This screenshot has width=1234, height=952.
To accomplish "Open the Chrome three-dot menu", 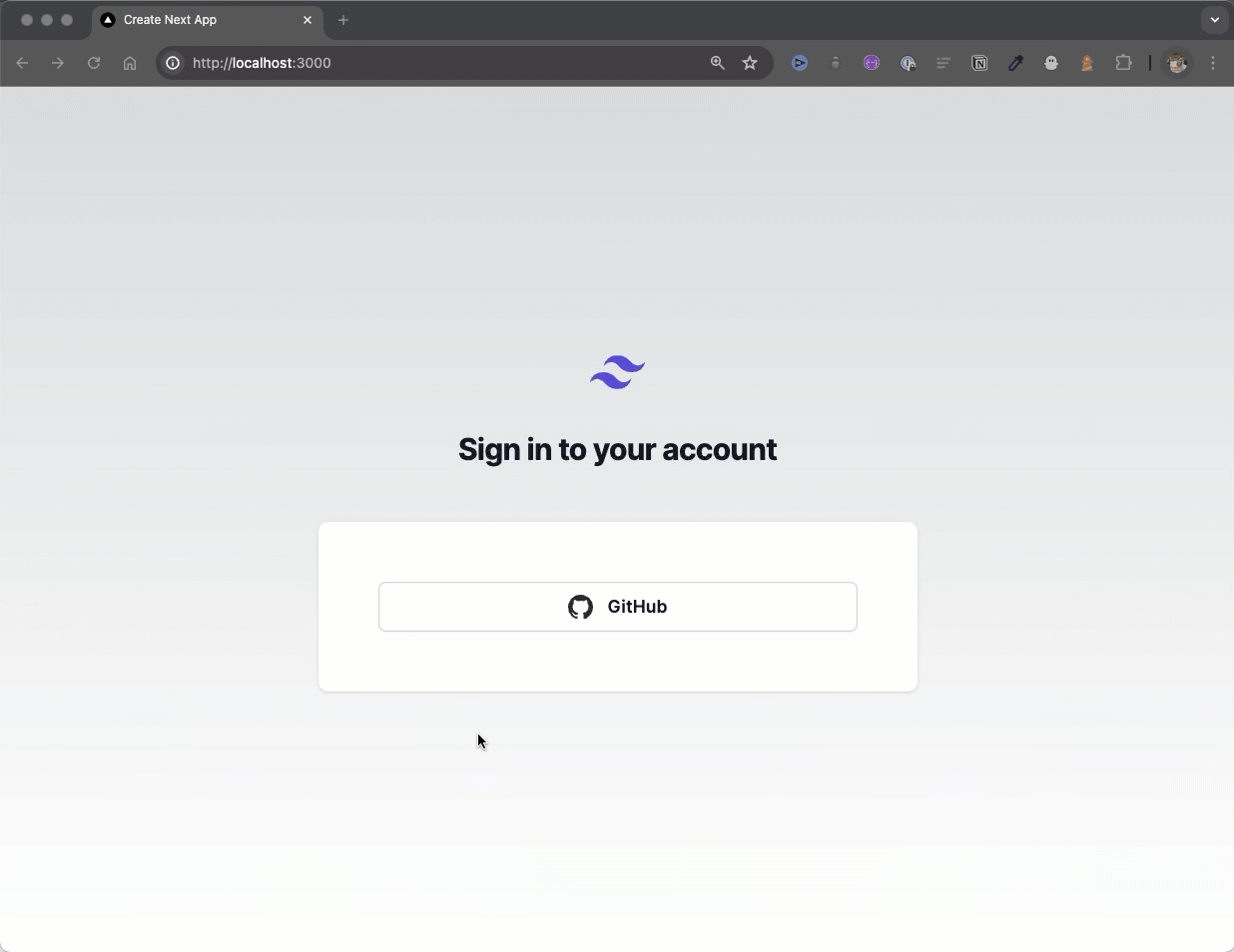I will pos(1213,63).
